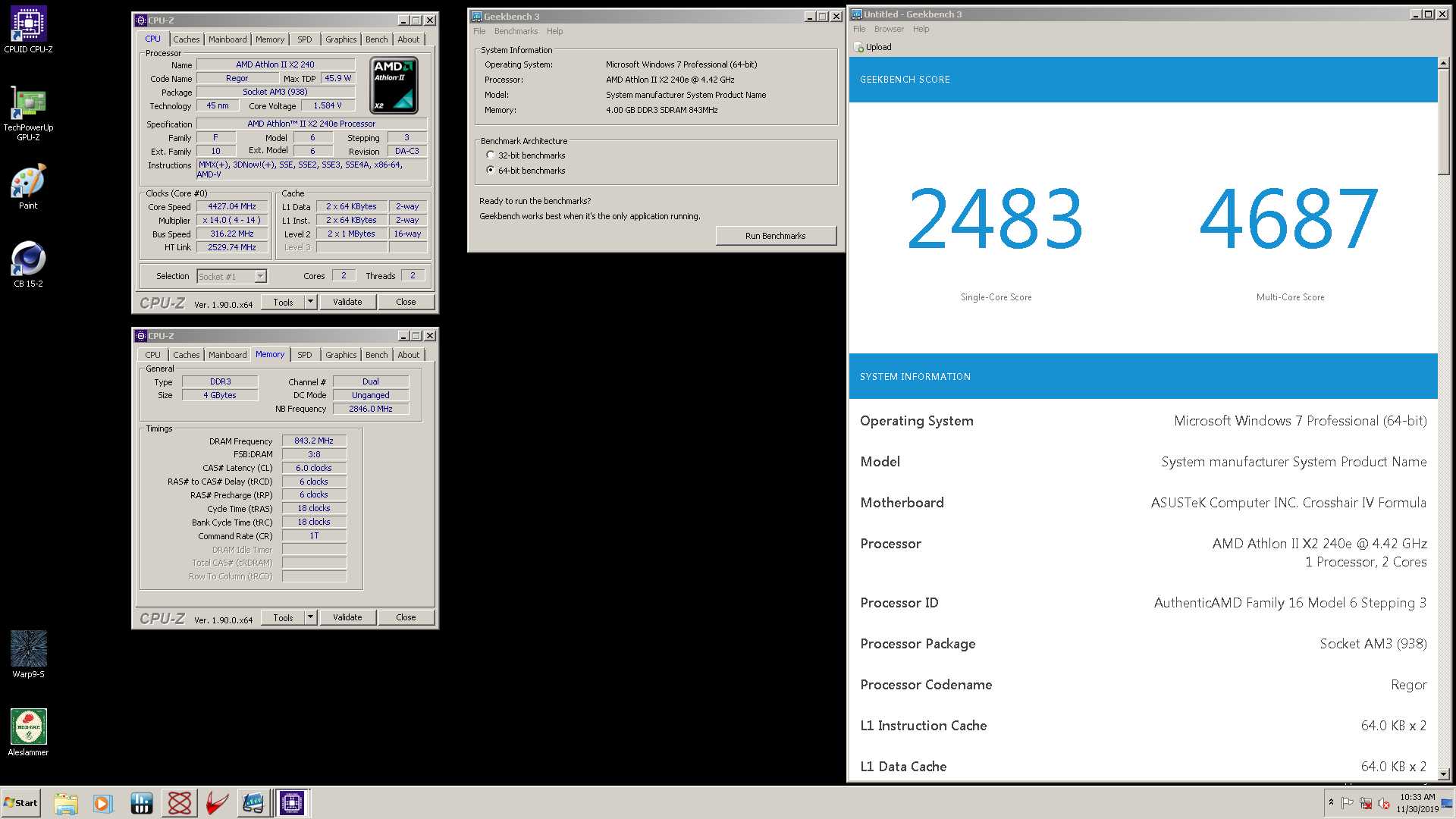Viewport: 1456px width, 819px height.
Task: Click the AMD Athlon II processor logo
Action: click(394, 85)
